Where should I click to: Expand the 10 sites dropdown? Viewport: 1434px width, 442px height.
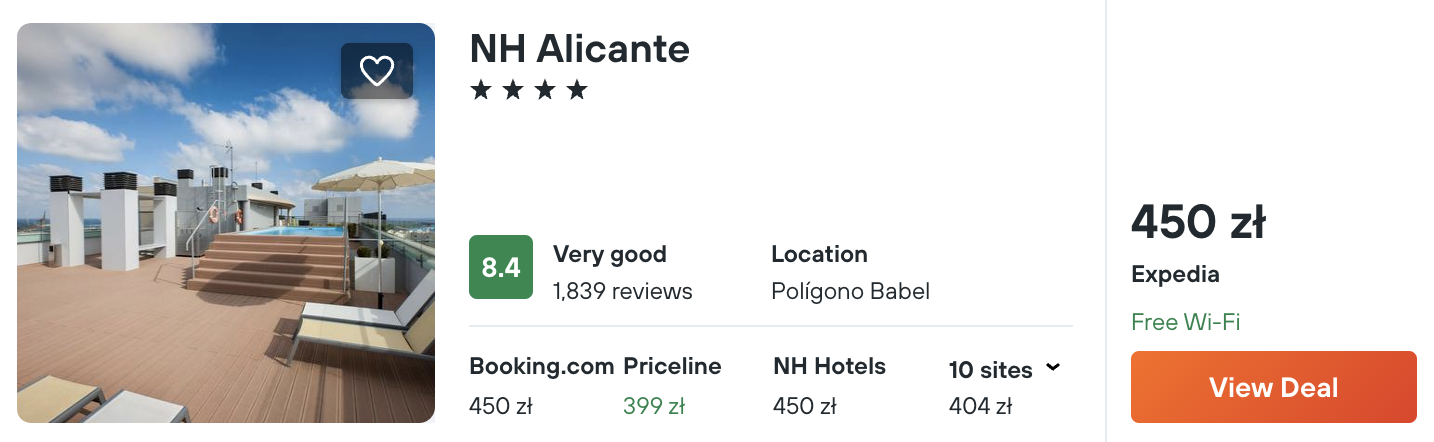point(1005,369)
